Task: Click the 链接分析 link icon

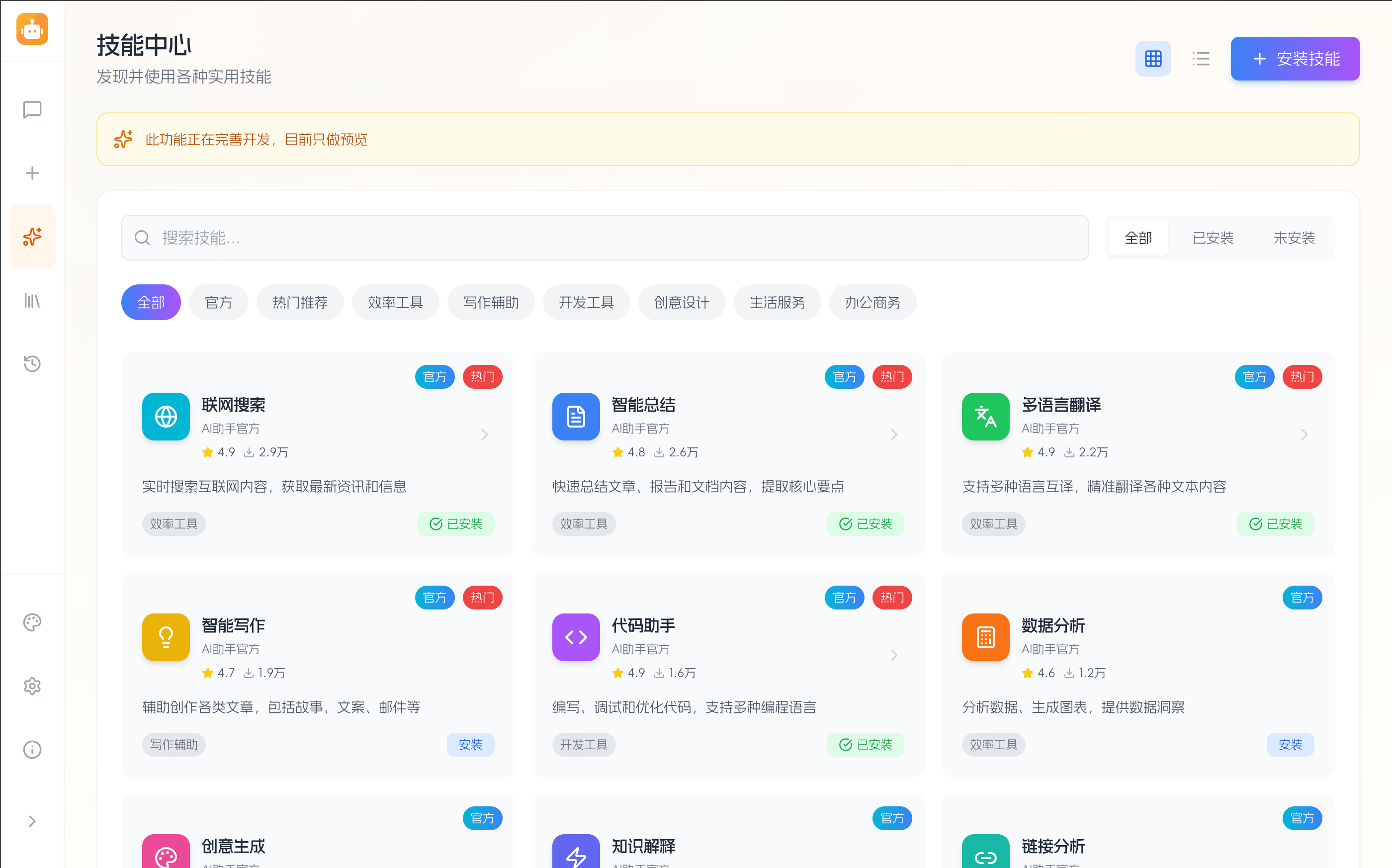Action: tap(986, 852)
